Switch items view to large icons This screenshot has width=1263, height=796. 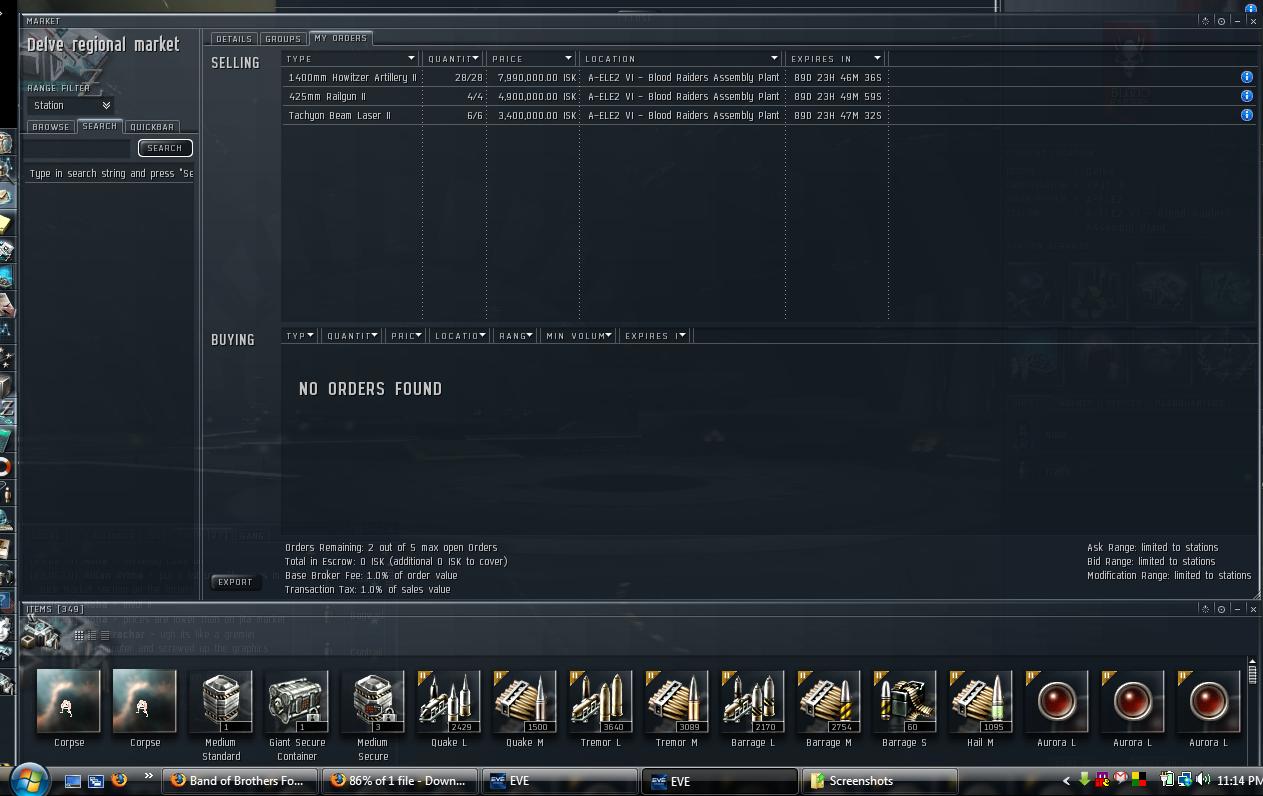pyautogui.click(x=79, y=635)
